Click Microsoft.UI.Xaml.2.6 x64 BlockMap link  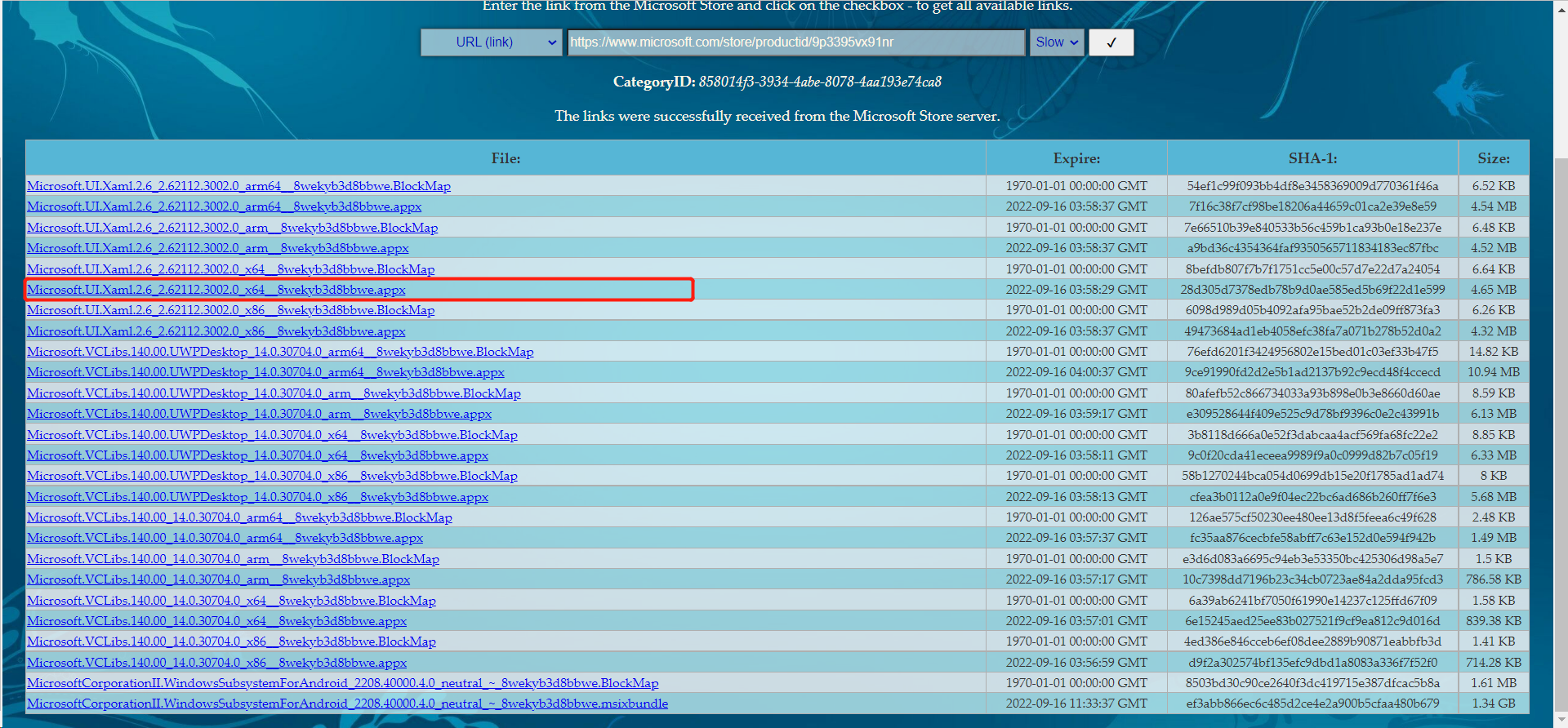pos(230,269)
